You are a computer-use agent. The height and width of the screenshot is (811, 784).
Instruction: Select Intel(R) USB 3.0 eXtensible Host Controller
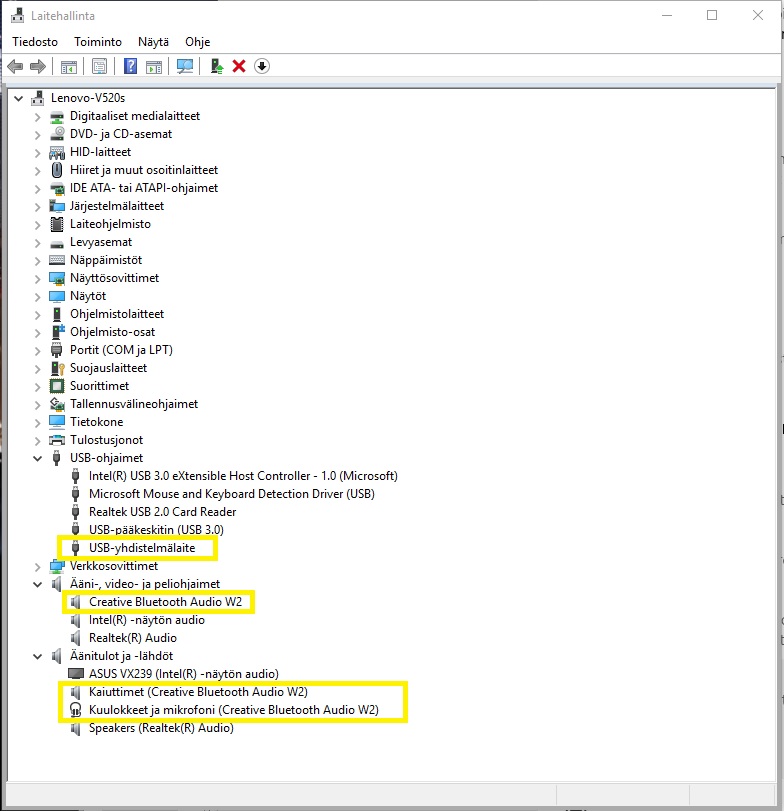[243, 476]
